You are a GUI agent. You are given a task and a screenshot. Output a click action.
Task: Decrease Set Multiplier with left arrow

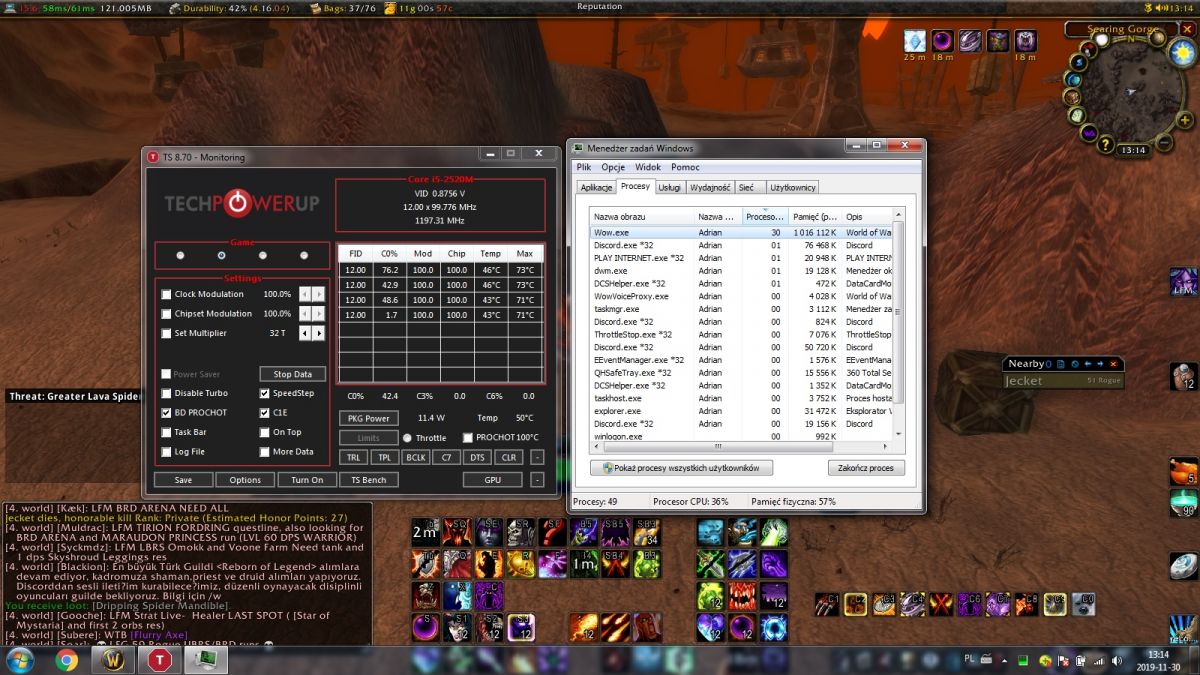click(x=306, y=333)
